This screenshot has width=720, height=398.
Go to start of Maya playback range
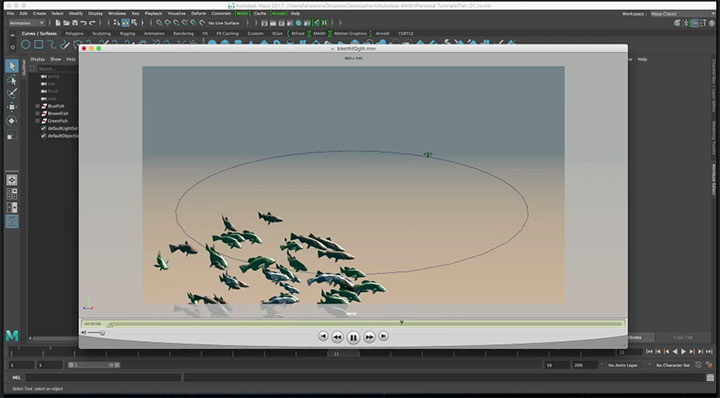pos(649,352)
